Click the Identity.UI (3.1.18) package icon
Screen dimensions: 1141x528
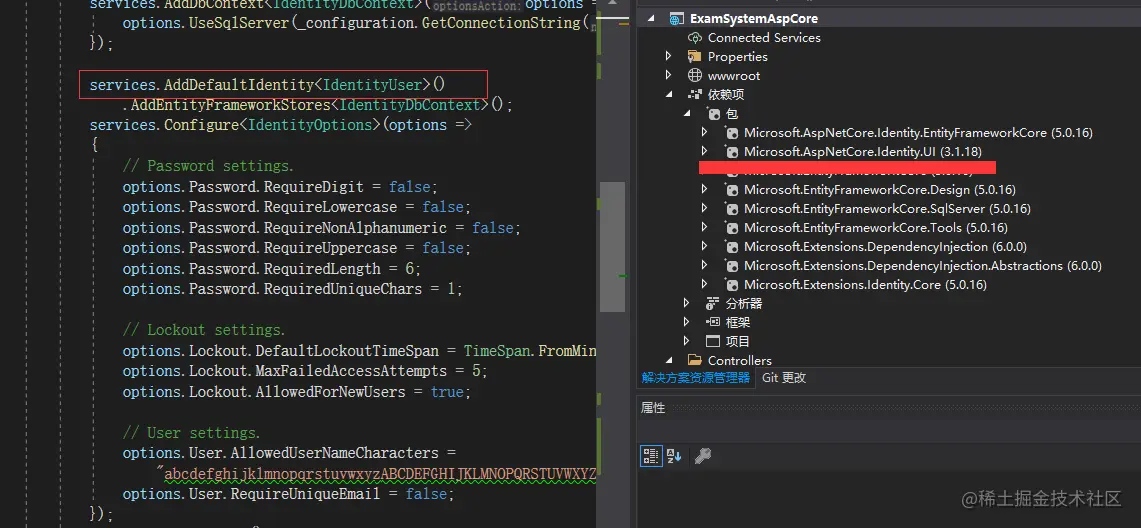click(731, 152)
